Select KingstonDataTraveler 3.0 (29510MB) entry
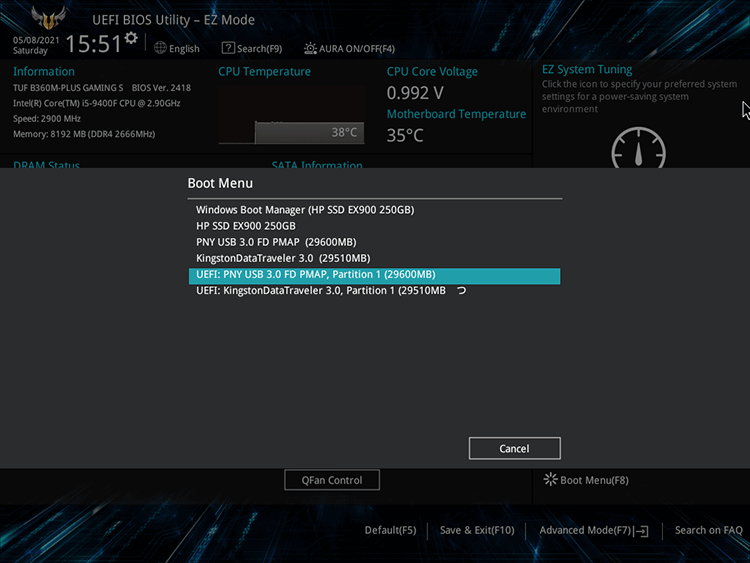750x563 pixels. pyautogui.click(x=375, y=259)
